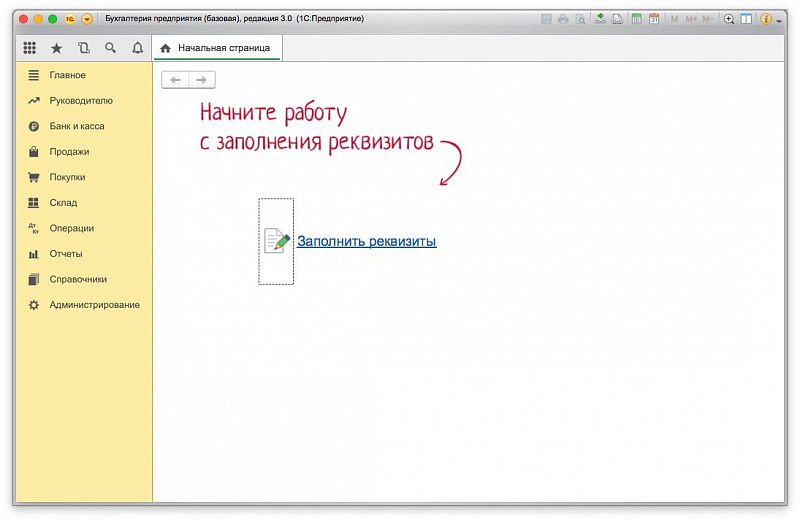Click the zoom scale magnifier icon
Viewport: 800px width, 521px height.
pos(729,19)
